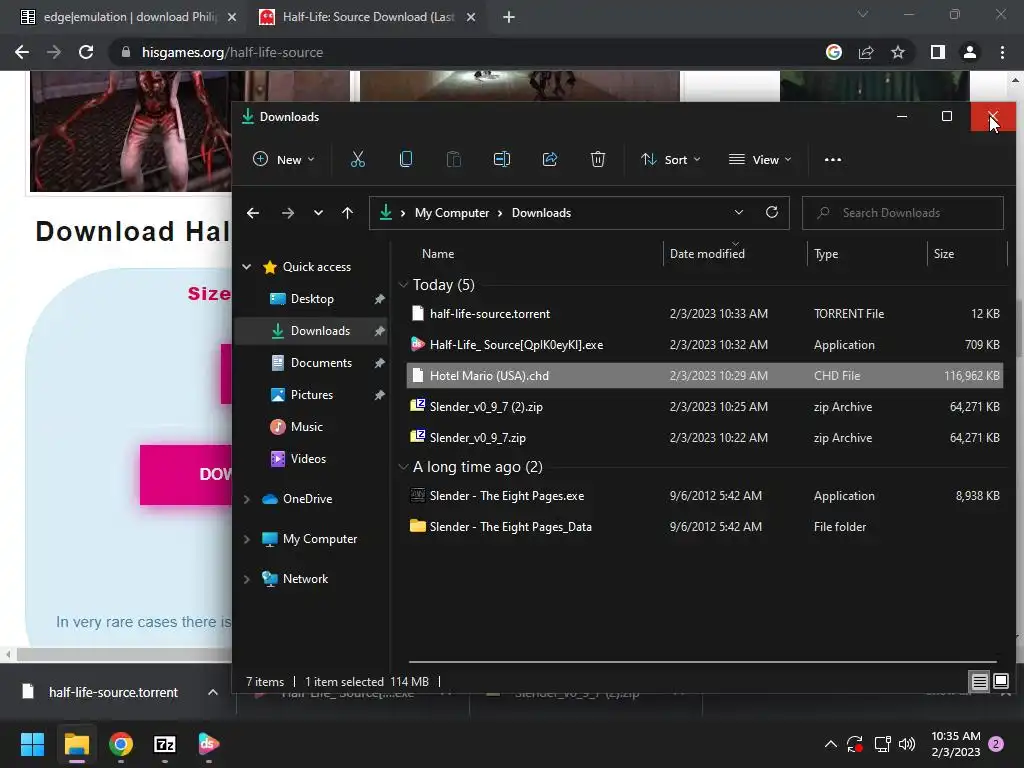The image size is (1024, 768).
Task: Bookmark this page with star icon
Action: [898, 52]
